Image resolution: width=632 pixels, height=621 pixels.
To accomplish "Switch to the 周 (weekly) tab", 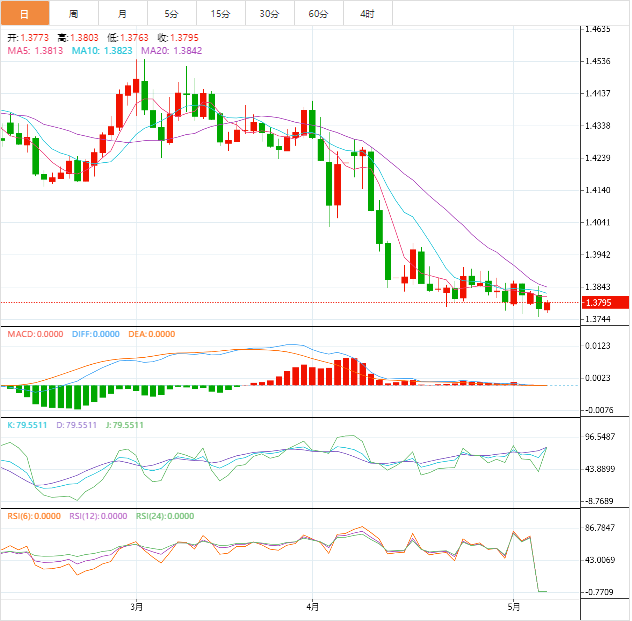I will 74,13.
